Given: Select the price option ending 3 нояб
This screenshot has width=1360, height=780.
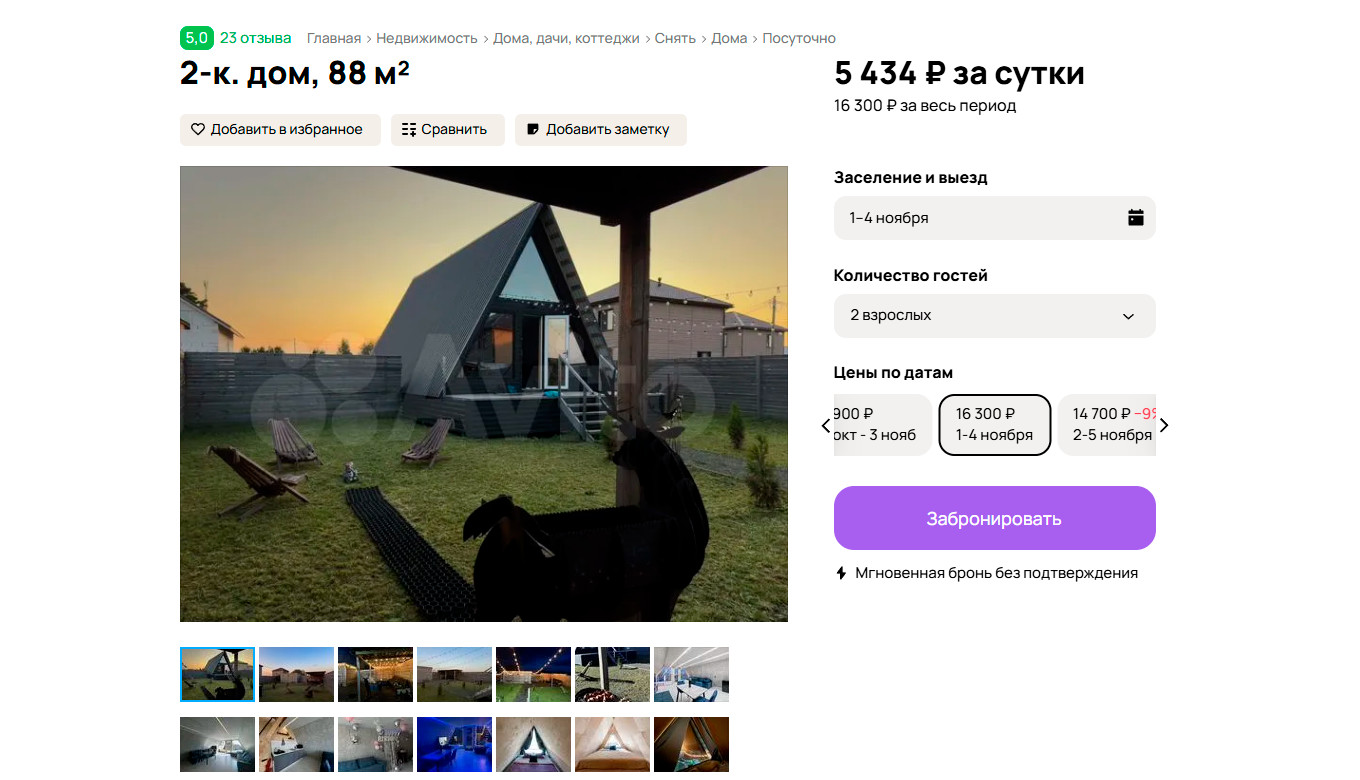Looking at the screenshot, I should 883,425.
